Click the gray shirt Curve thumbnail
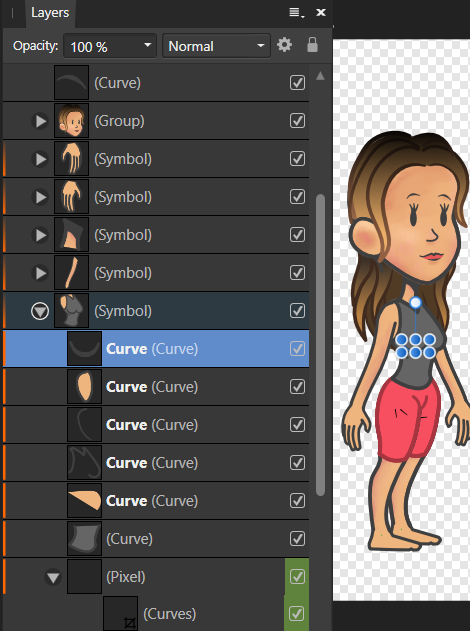The width and height of the screenshot is (470, 631). [85, 538]
